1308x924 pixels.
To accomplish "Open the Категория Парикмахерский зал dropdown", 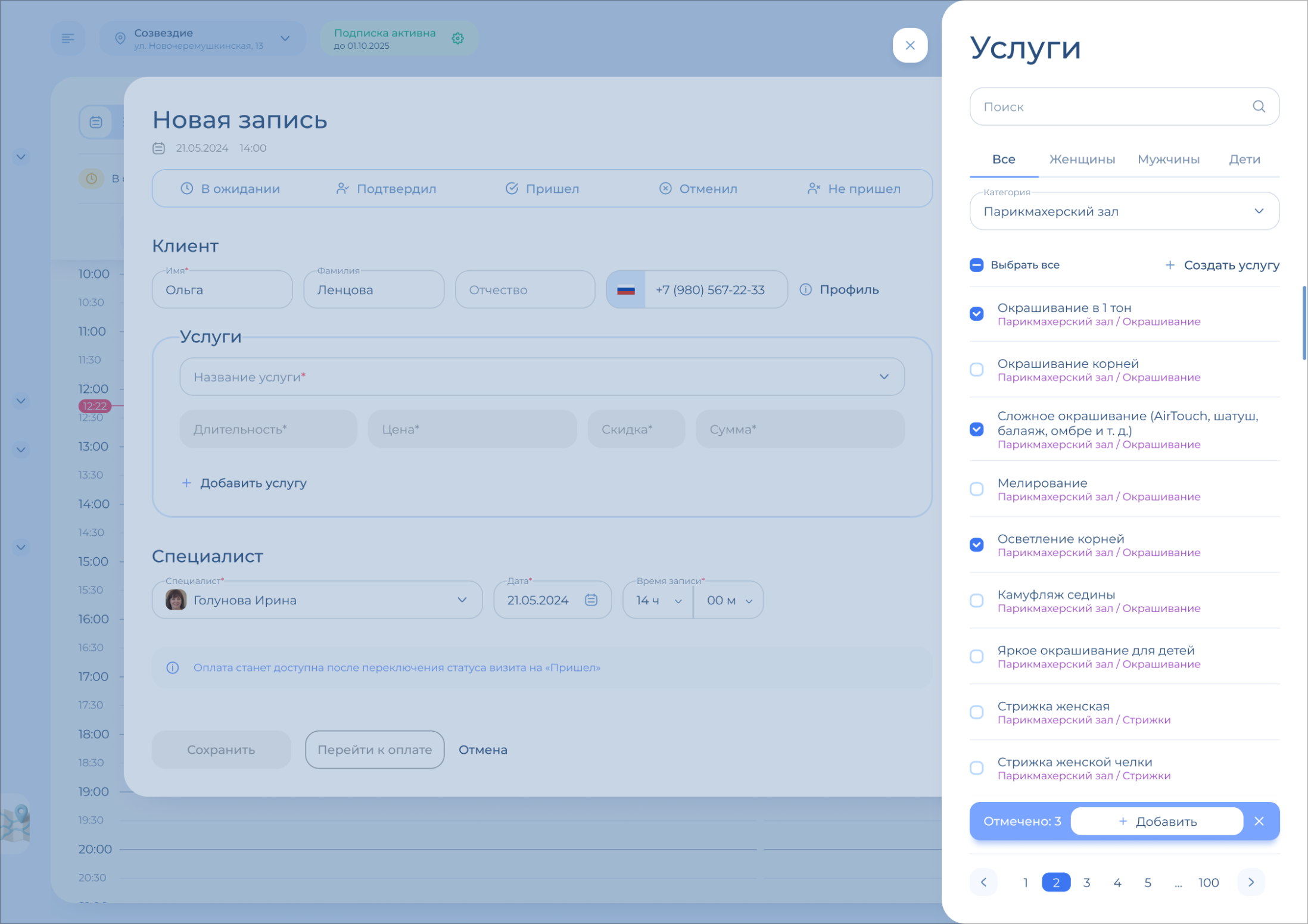I will click(x=1124, y=211).
